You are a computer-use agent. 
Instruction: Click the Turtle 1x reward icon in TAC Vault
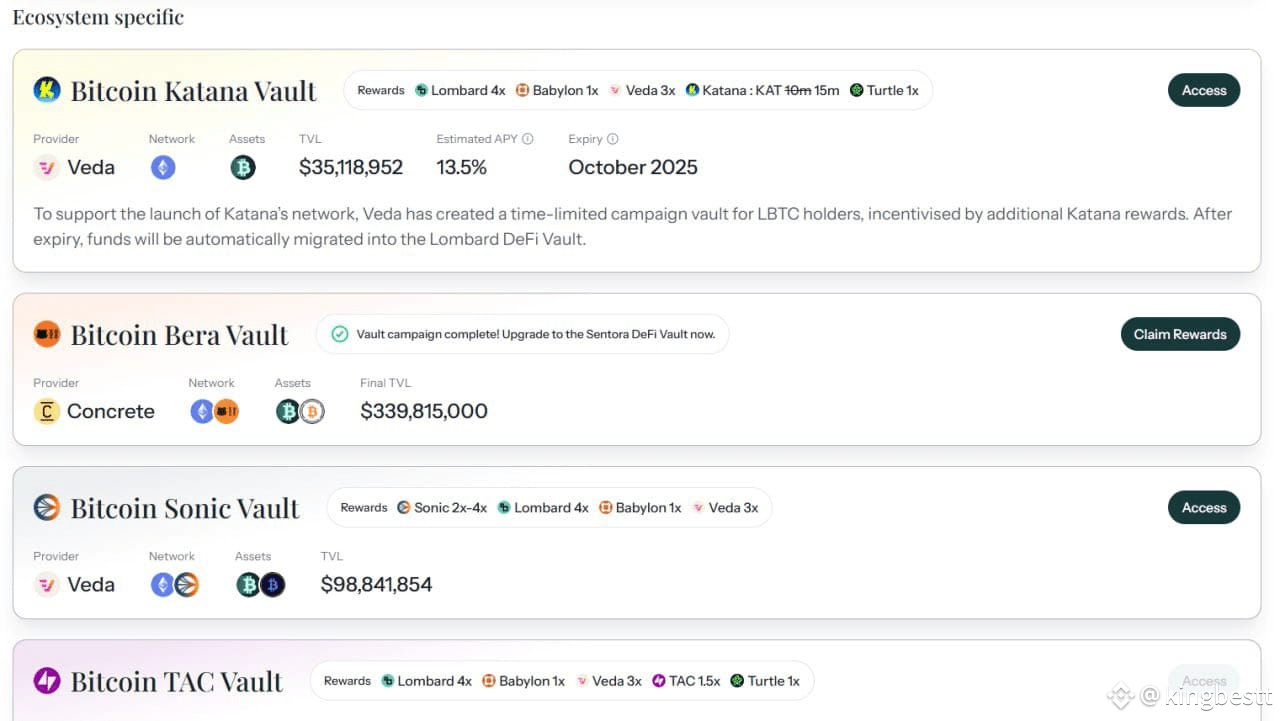tap(737, 681)
